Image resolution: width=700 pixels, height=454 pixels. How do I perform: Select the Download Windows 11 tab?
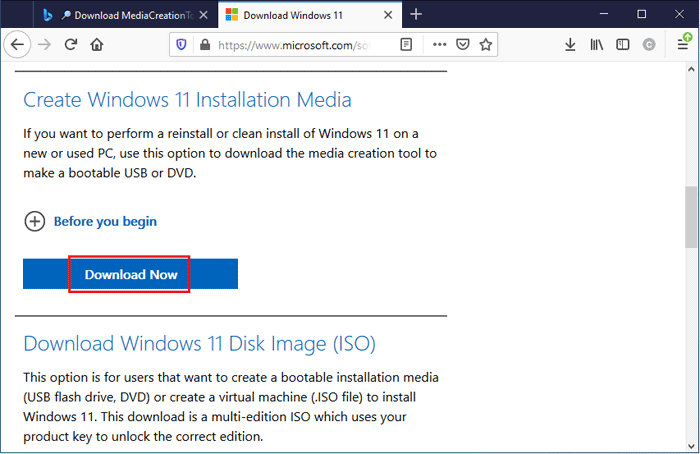tap(310, 15)
